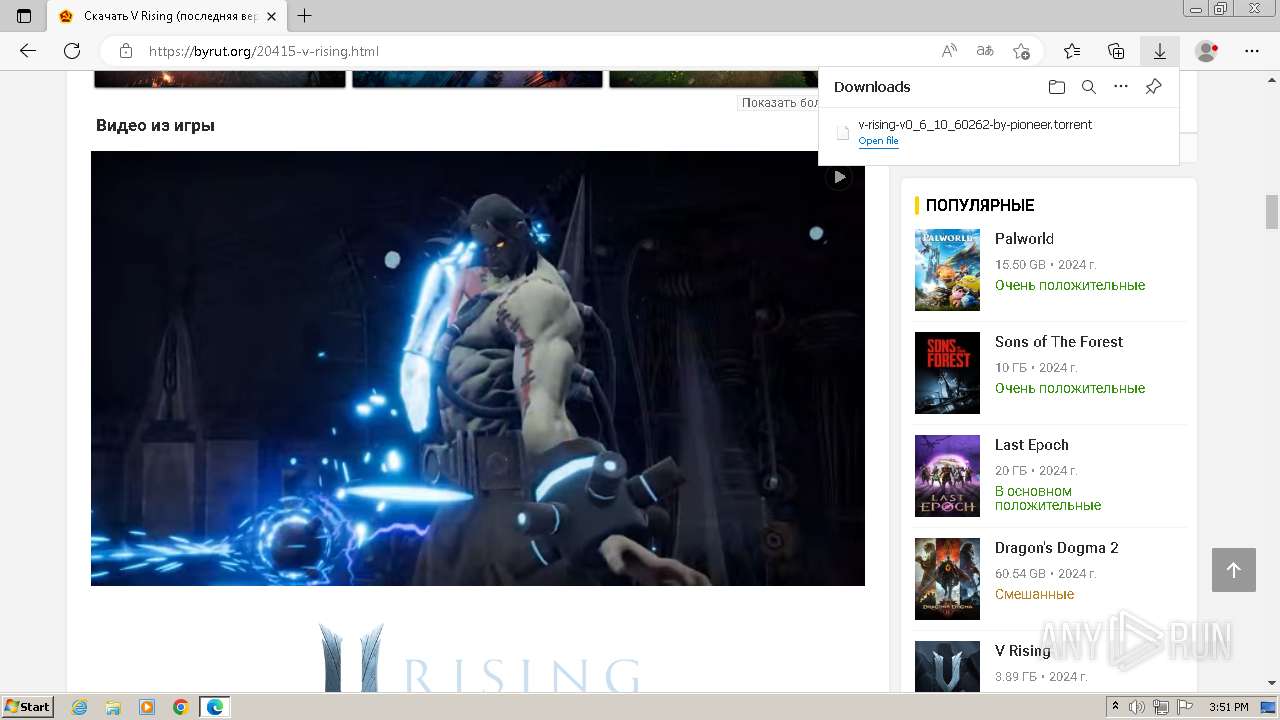The image size is (1280, 720).
Task: Refresh the current page
Action: click(71, 51)
